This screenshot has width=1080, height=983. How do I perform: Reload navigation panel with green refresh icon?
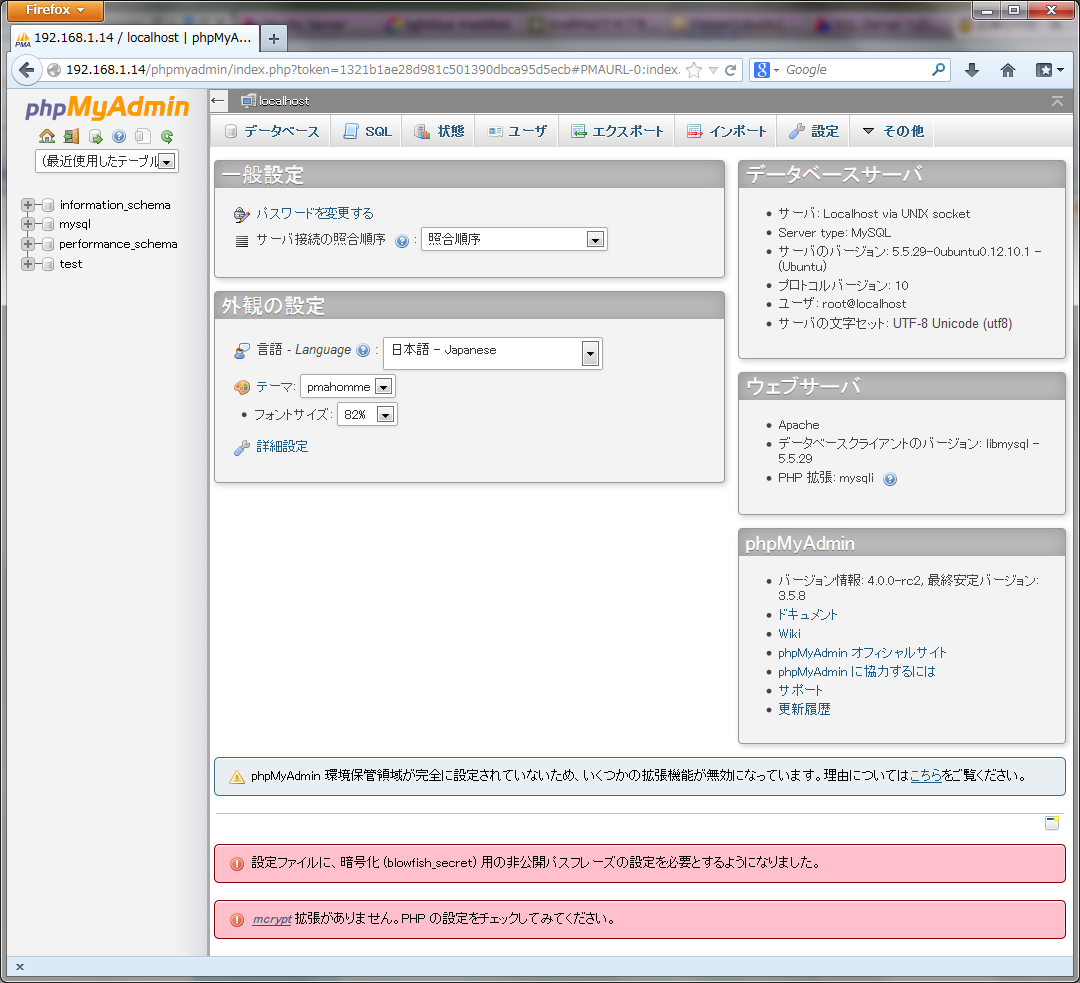pyautogui.click(x=167, y=136)
